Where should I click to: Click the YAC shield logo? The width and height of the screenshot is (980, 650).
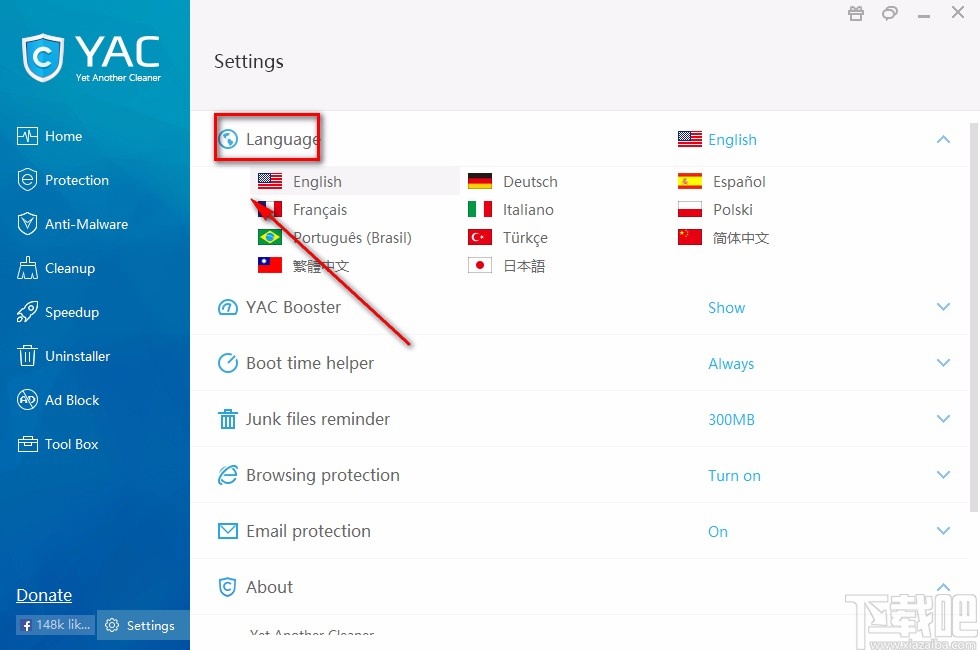pyautogui.click(x=42, y=58)
